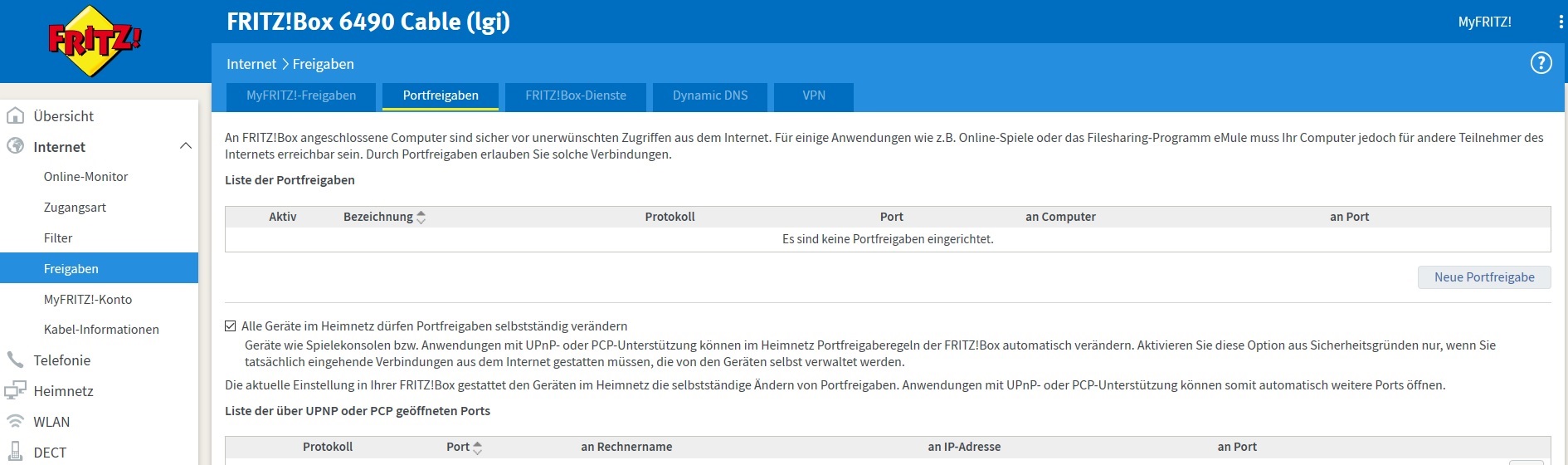
Task: Collapse the Internet menu chevron
Action: (x=186, y=146)
